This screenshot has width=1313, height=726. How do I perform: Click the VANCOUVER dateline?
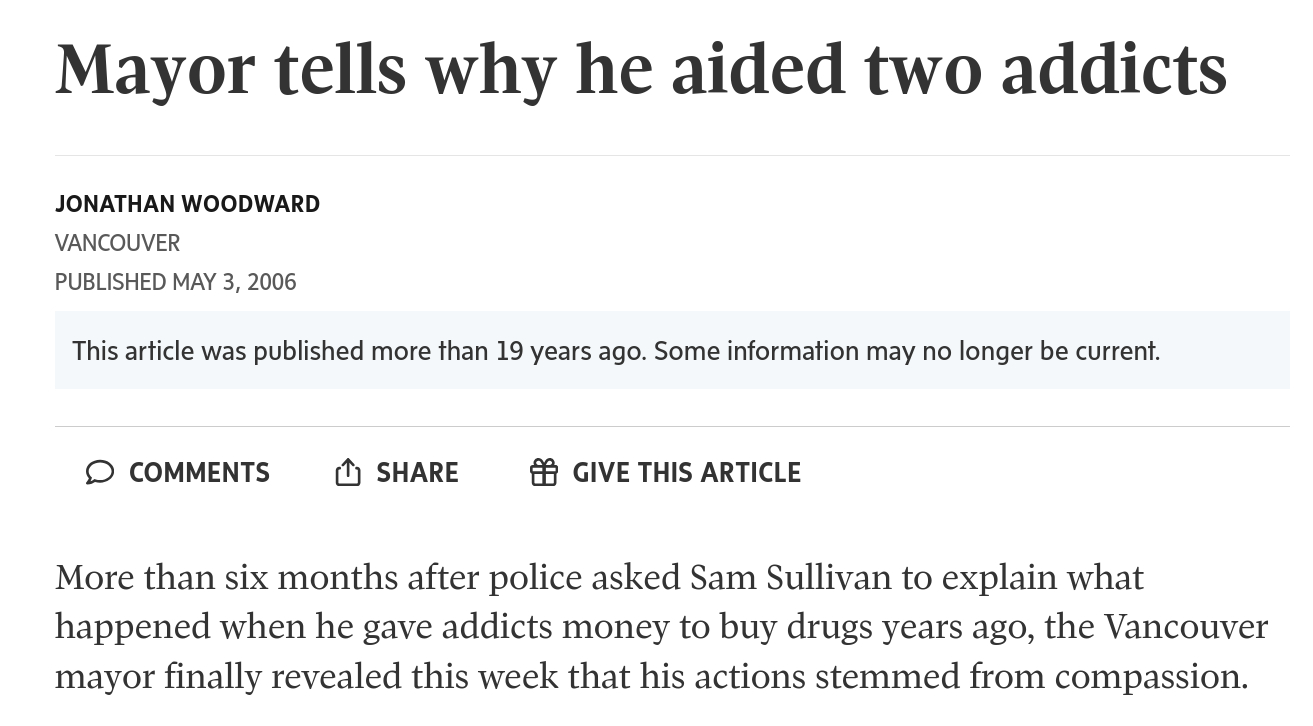pos(117,243)
